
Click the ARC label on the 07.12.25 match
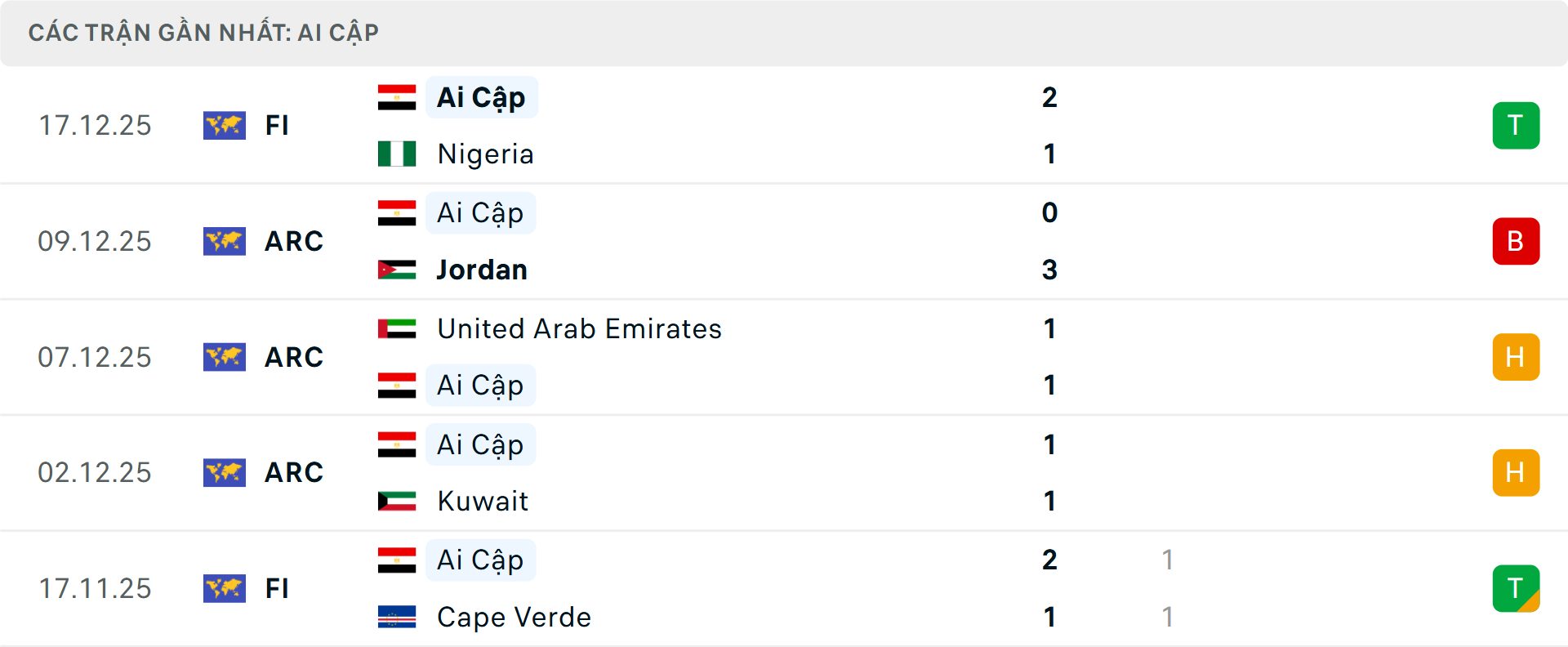294,357
